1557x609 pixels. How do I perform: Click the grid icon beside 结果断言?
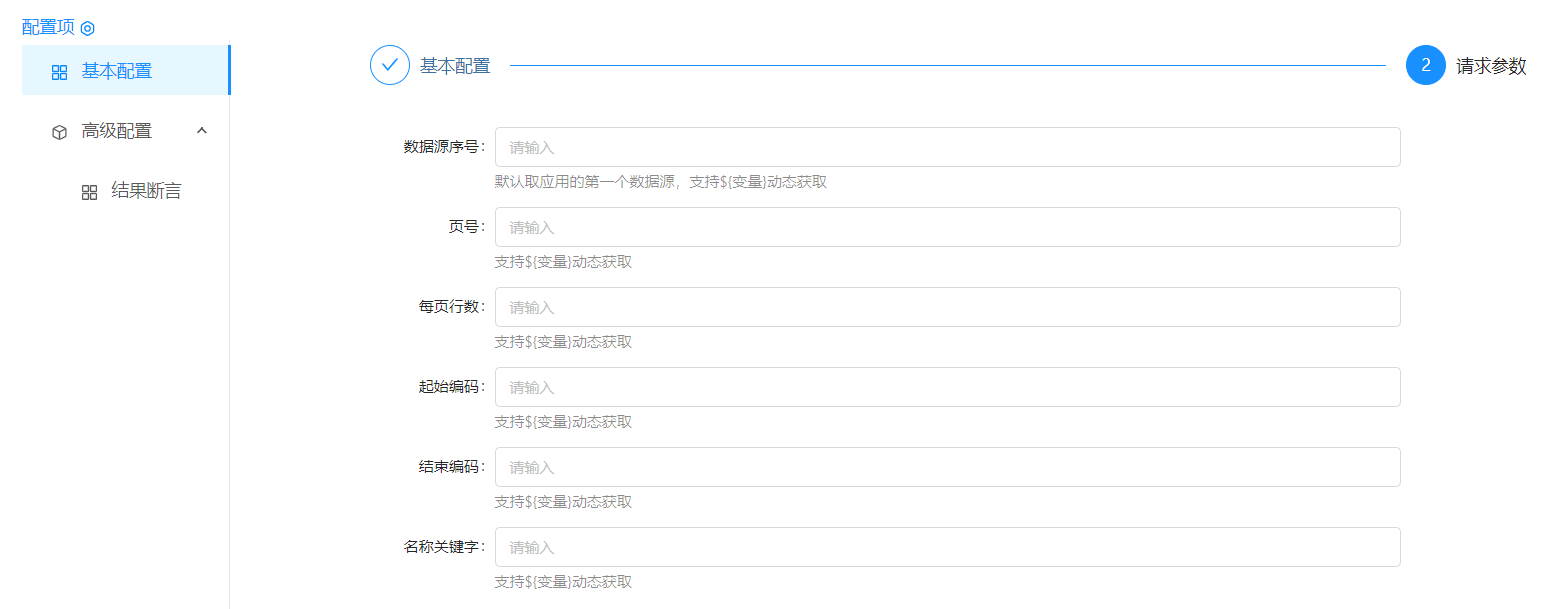(x=89, y=192)
